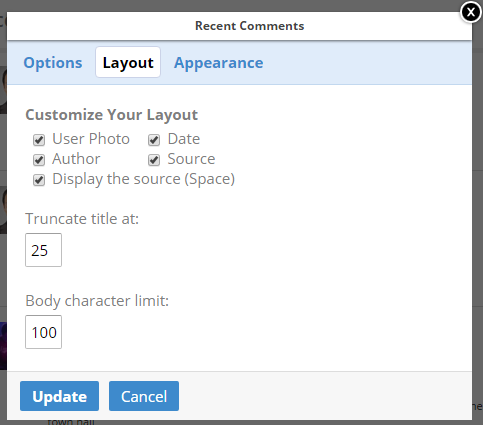Switch to the Options tab
The image size is (483, 425).
53,63
